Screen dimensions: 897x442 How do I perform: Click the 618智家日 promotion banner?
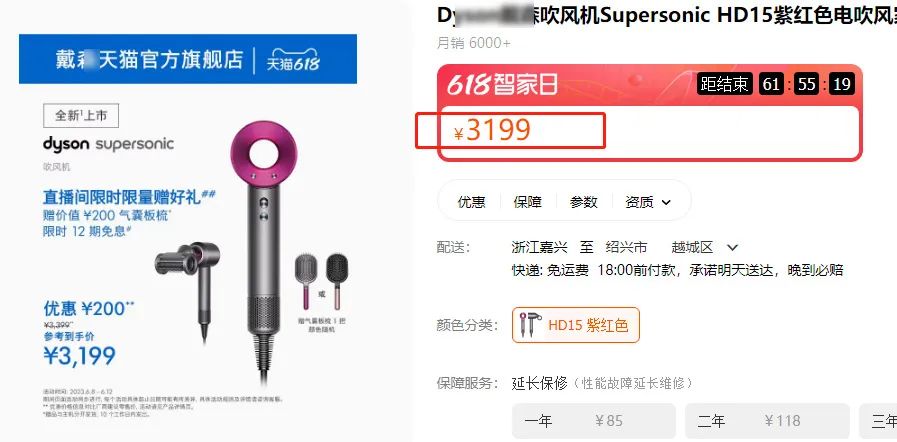point(502,85)
